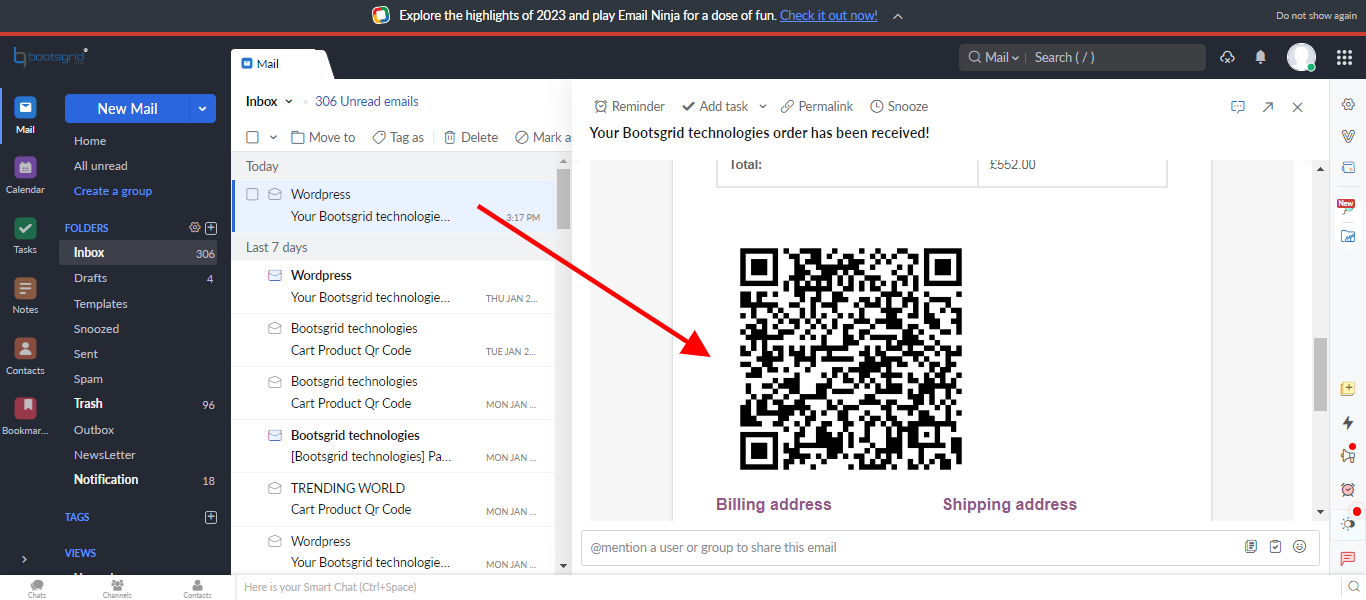Image resolution: width=1366 pixels, height=600 pixels.
Task: Open the Drafts folder
Action: click(138, 278)
